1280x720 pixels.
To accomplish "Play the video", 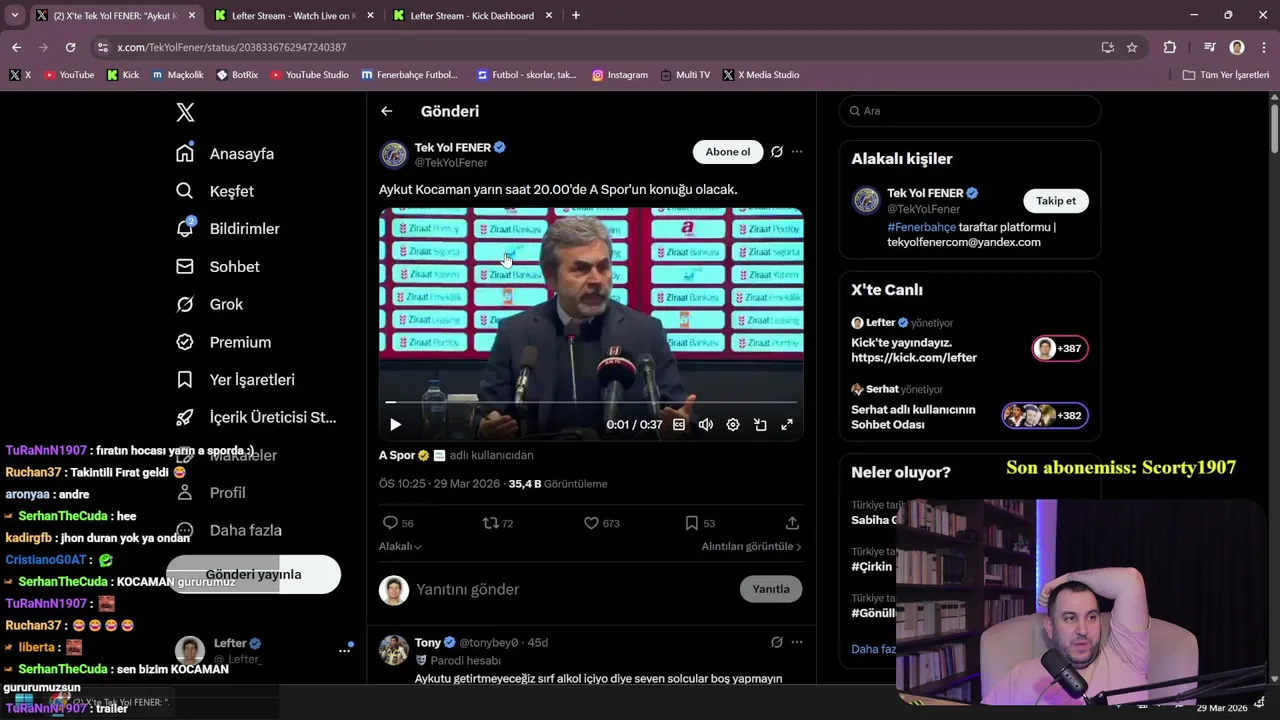I will pyautogui.click(x=395, y=425).
